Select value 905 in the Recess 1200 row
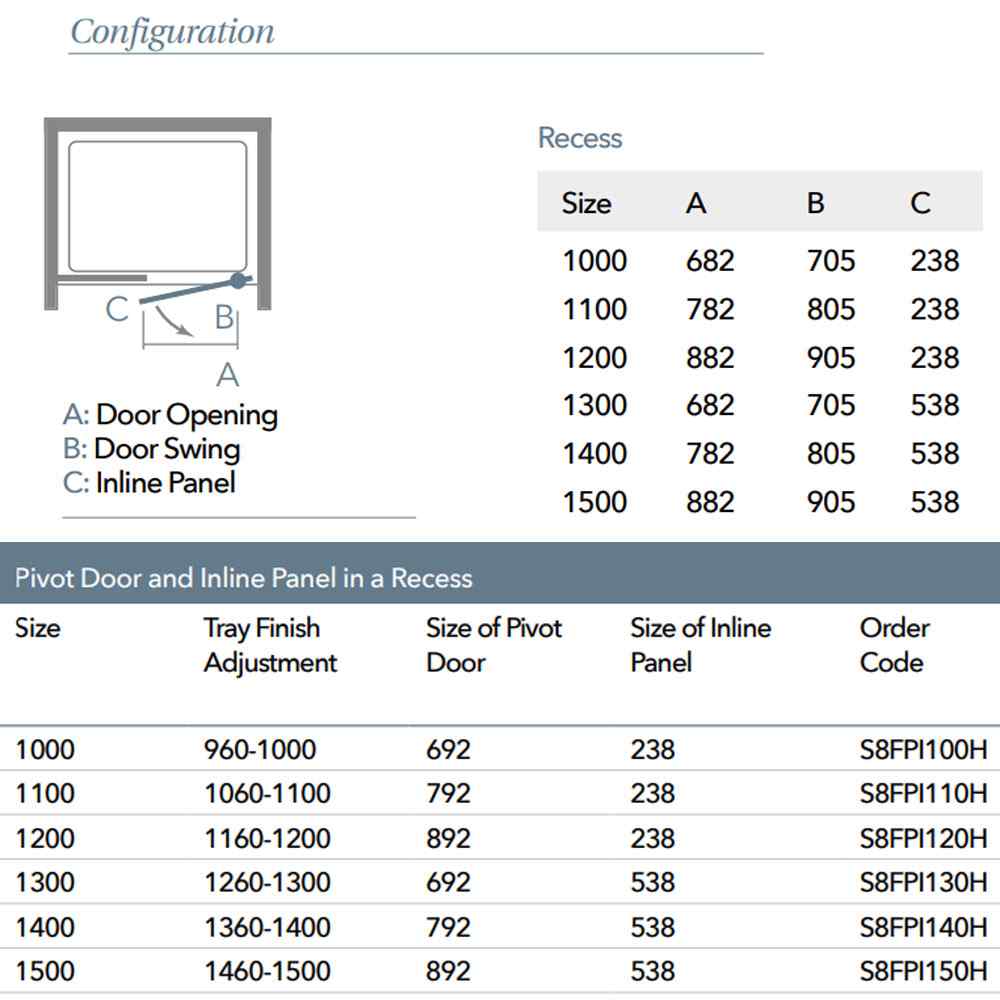Image resolution: width=1000 pixels, height=1000 pixels. tap(830, 358)
